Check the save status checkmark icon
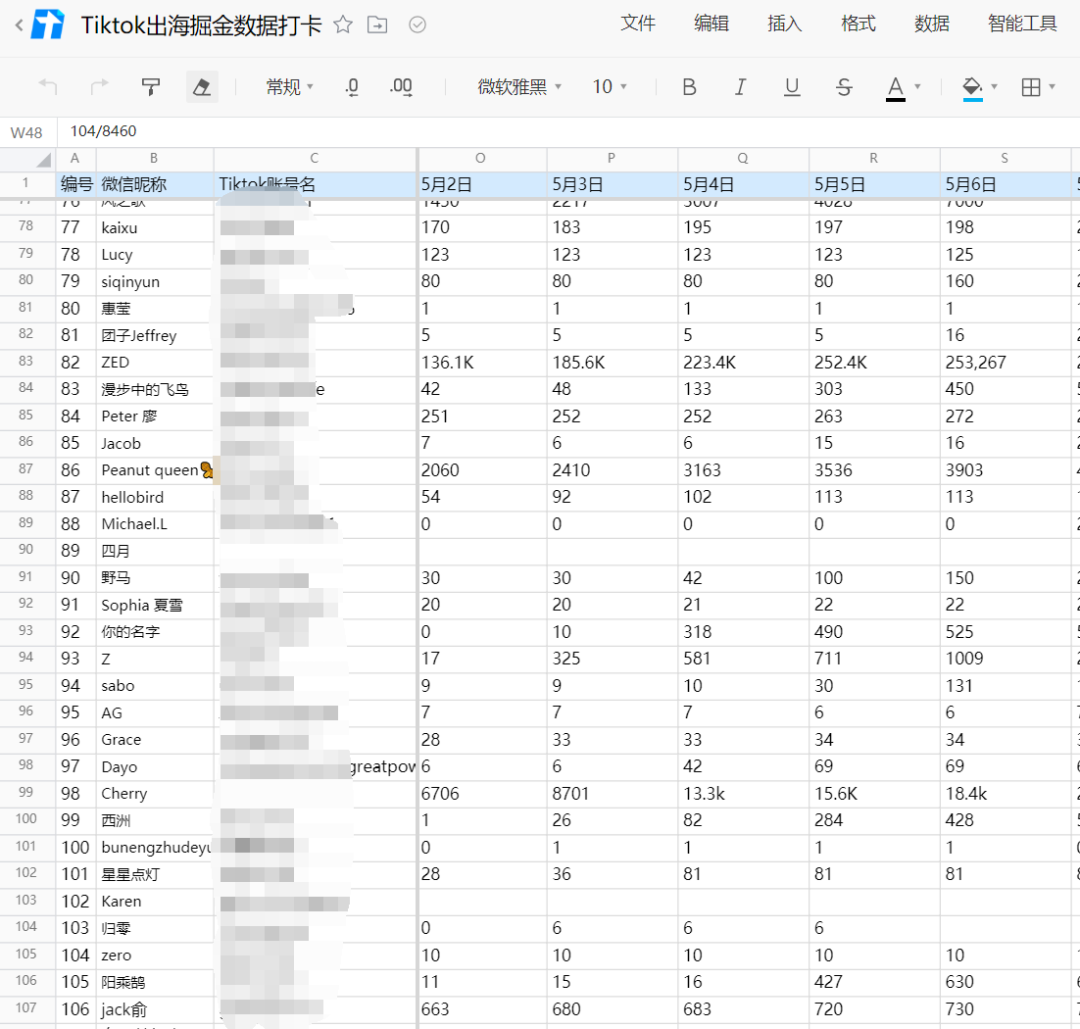Screen dimensions: 1080x1029 (x=417, y=25)
